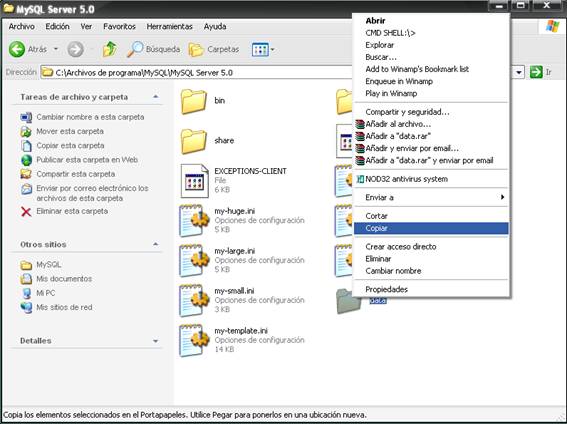
Task: Choose Abrir in context menu
Action: click(431, 21)
